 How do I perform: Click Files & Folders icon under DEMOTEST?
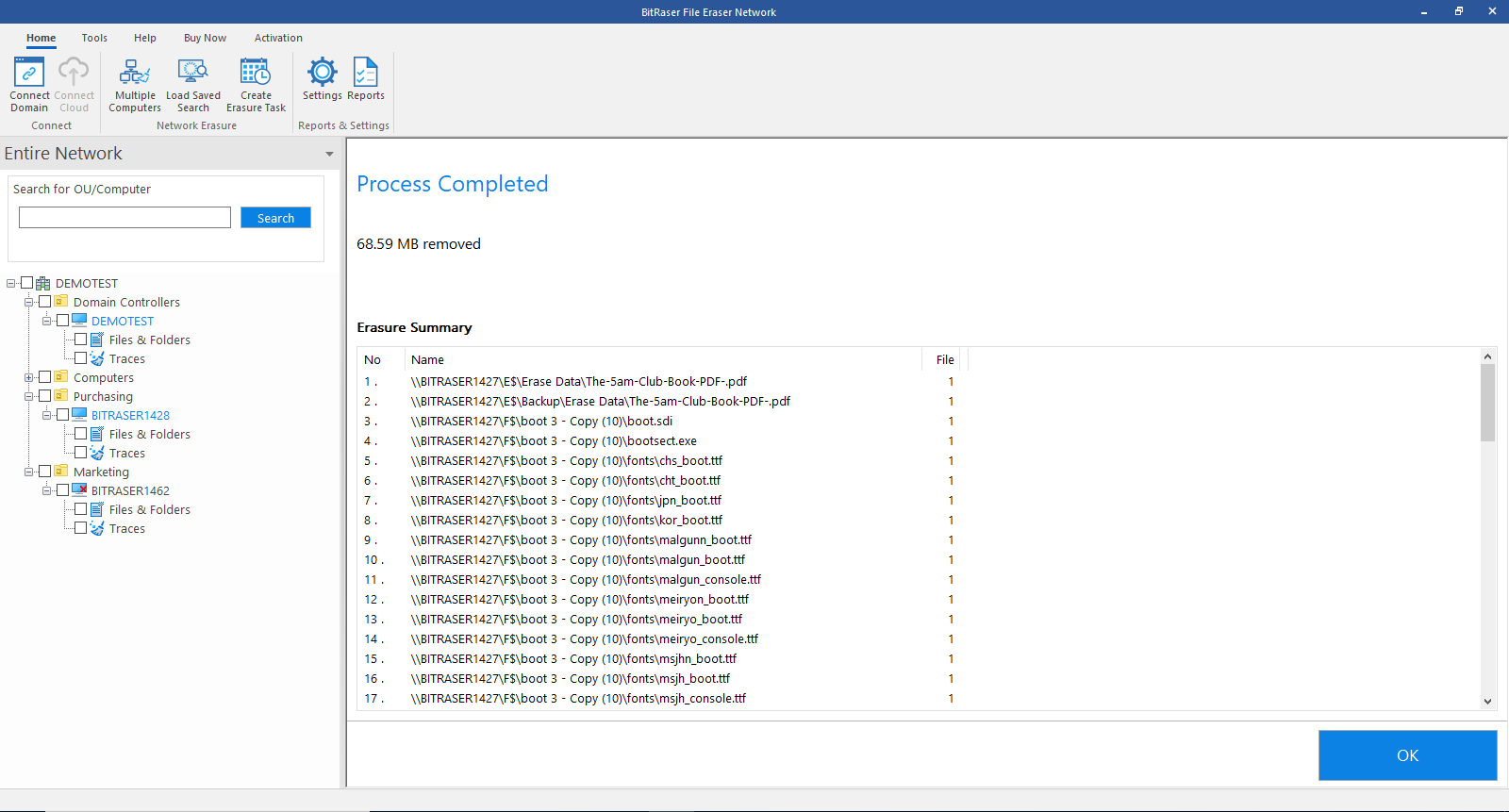(97, 340)
